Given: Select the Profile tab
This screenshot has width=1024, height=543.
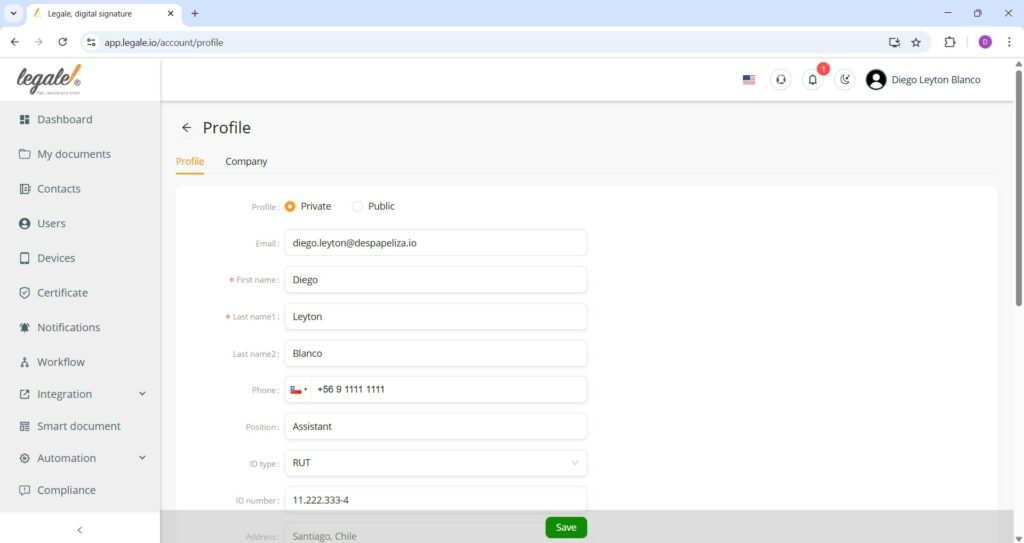Looking at the screenshot, I should (190, 161).
